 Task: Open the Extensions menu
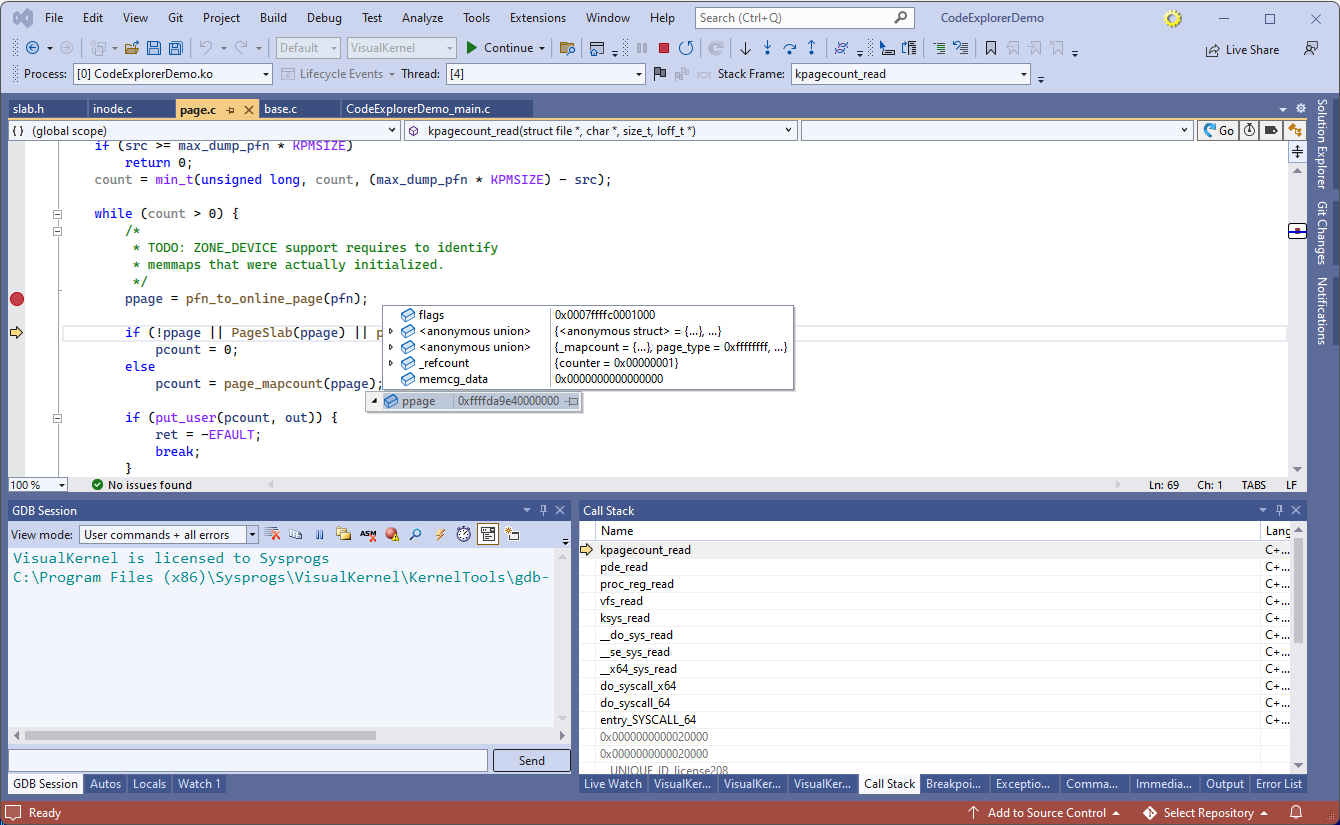(x=536, y=18)
